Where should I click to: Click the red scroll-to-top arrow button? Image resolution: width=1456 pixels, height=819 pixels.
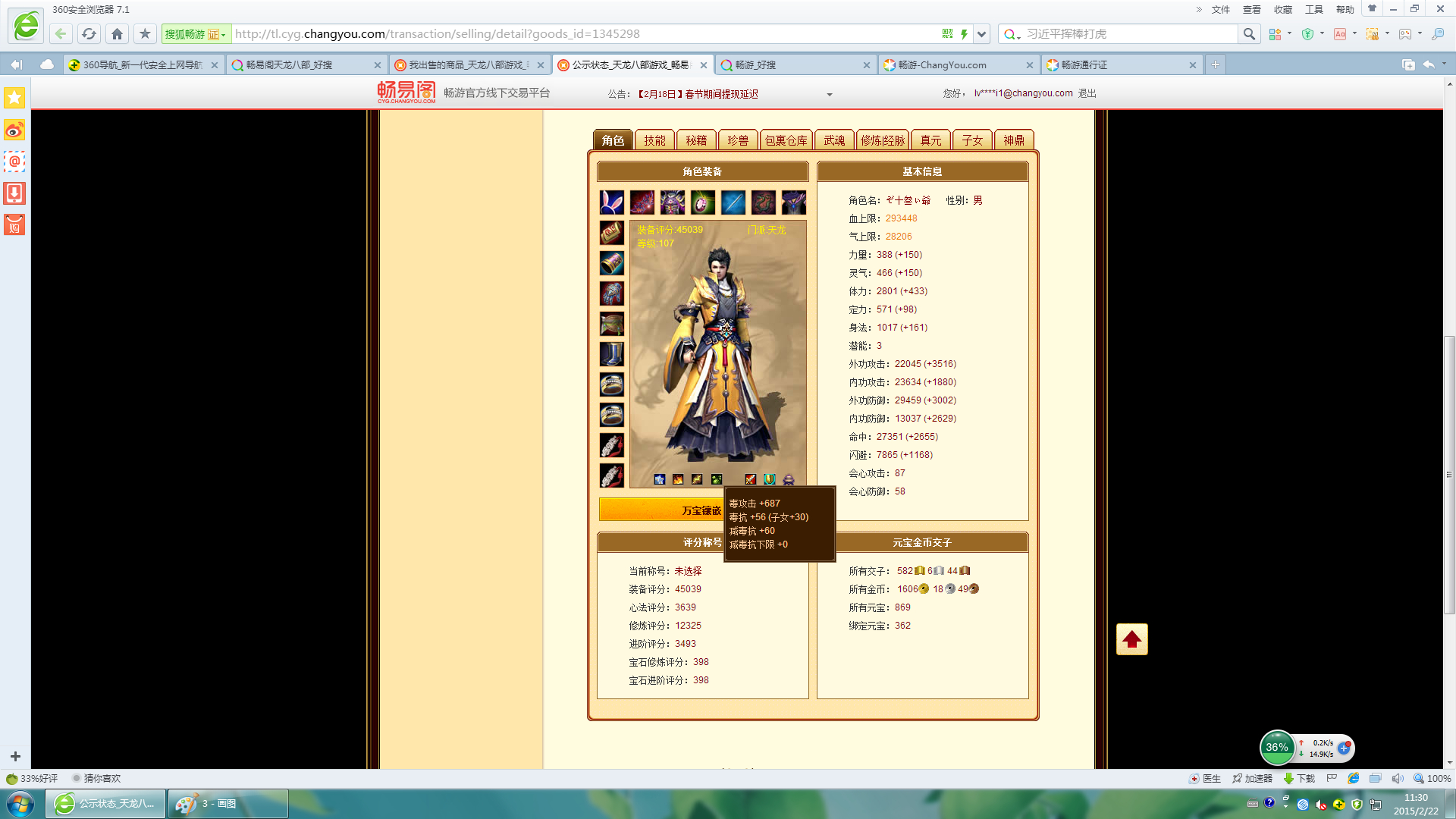1131,639
